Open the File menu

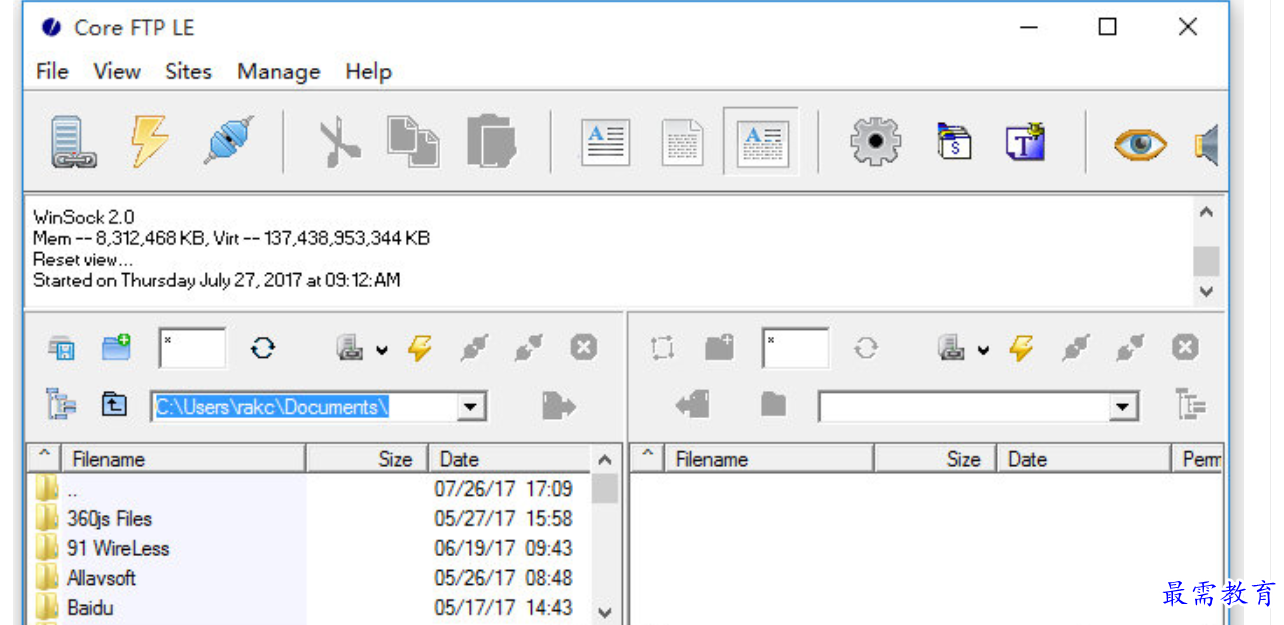(x=52, y=71)
